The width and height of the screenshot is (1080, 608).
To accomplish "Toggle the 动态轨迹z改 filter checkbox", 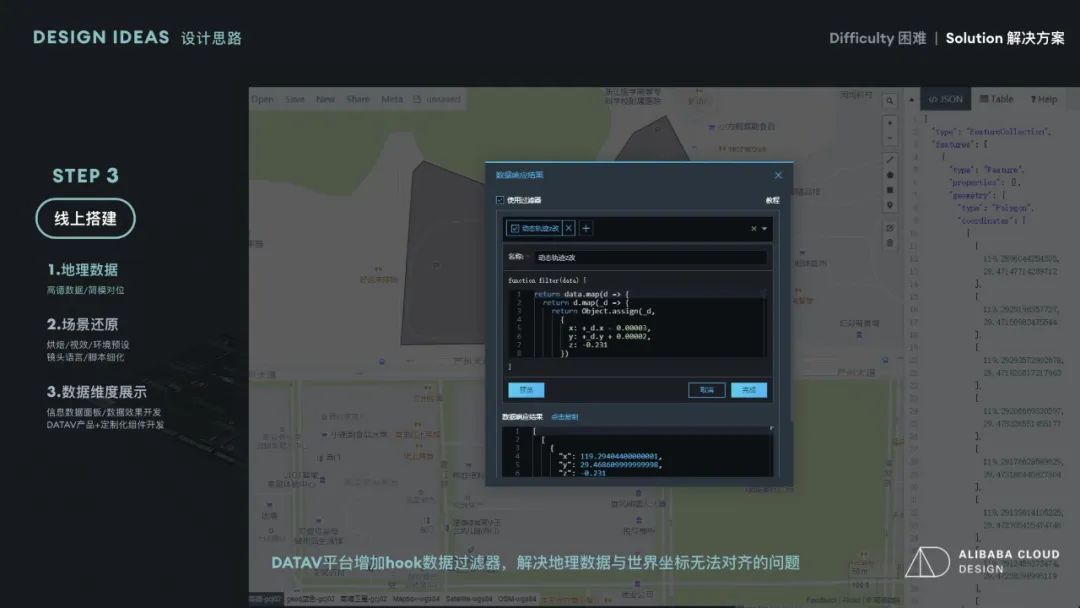I will point(515,228).
